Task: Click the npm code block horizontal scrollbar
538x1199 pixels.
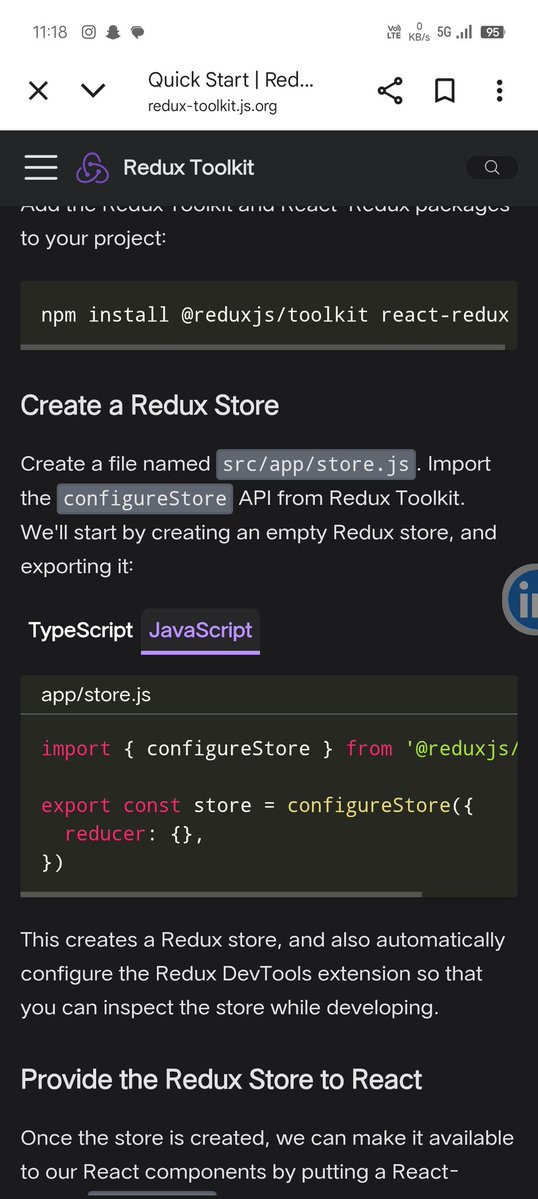Action: coord(263,347)
